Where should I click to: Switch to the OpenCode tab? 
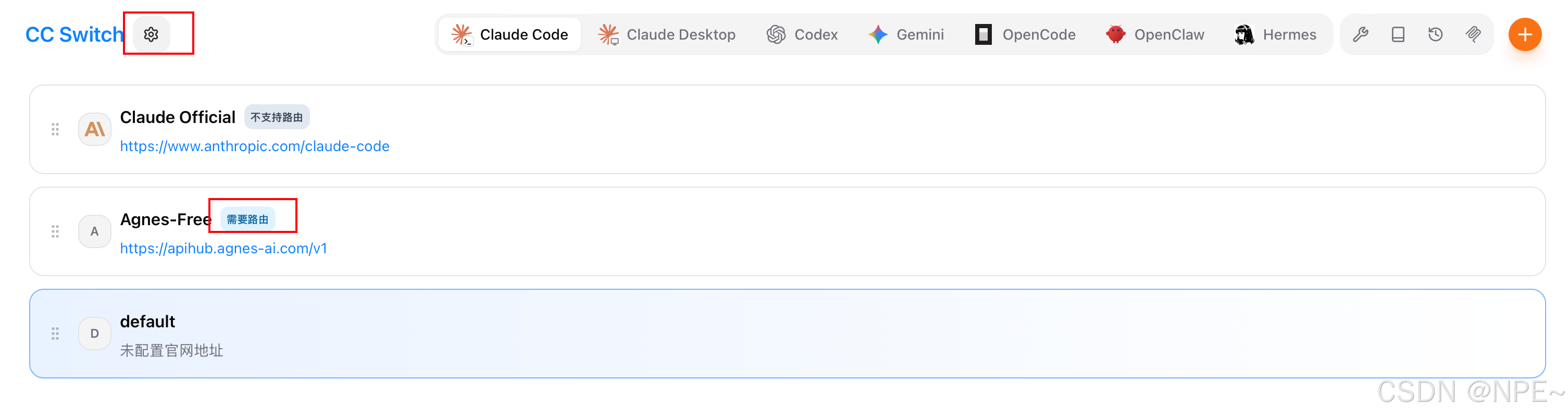(x=1026, y=35)
